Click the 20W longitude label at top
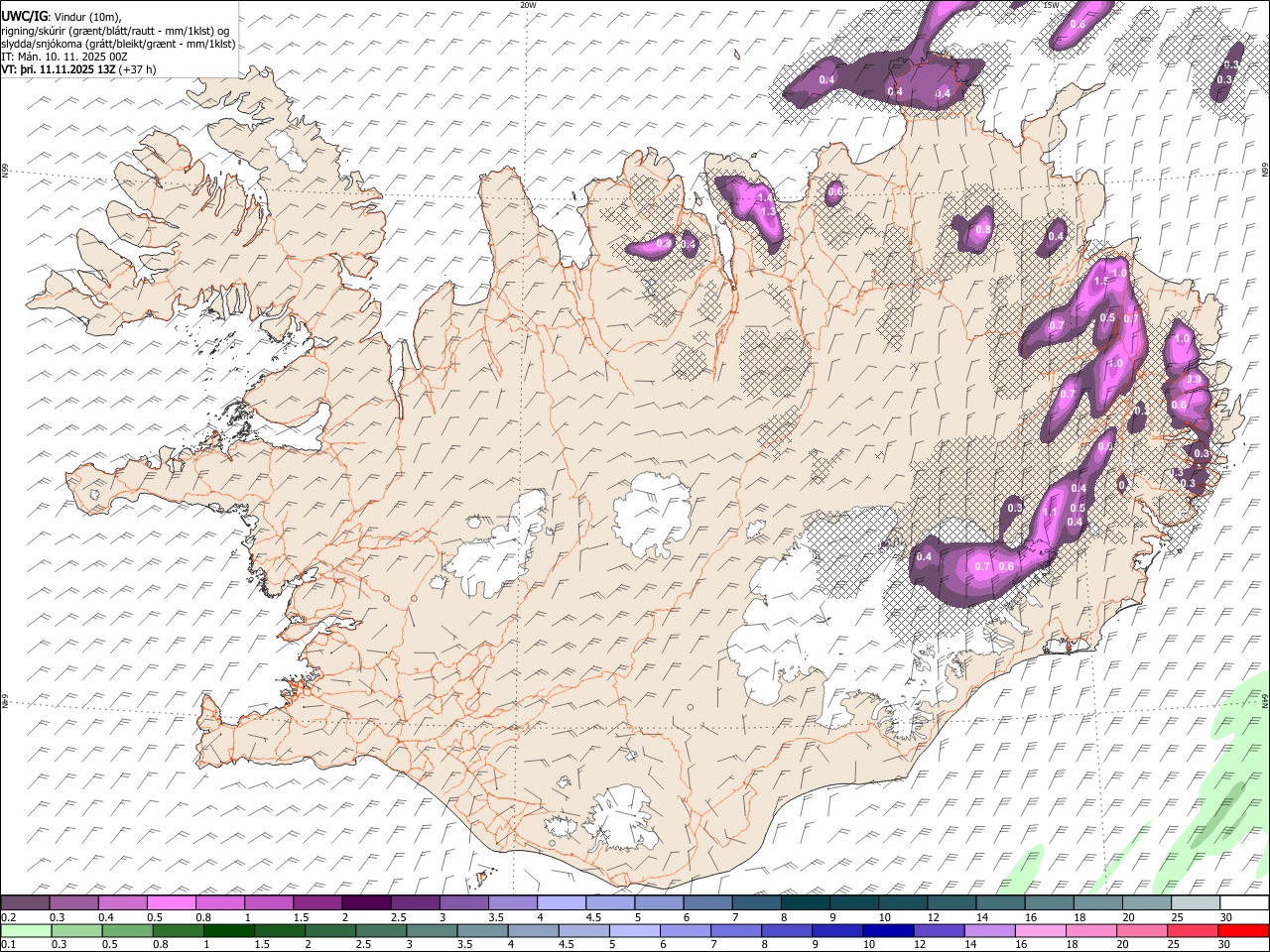Screen dimensions: 1270x952 click(528, 5)
